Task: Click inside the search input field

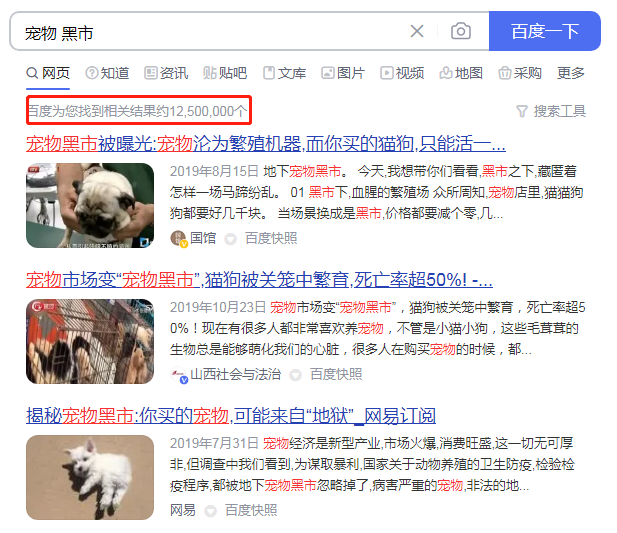Action: pos(209,31)
